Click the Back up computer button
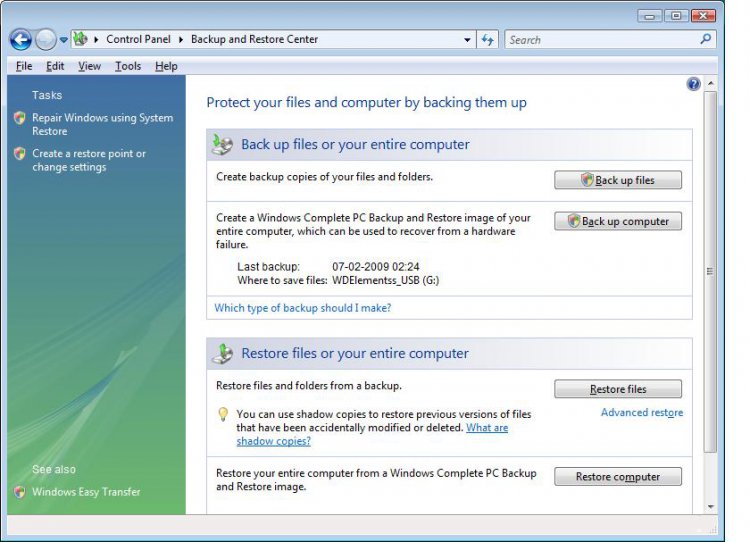Viewport: 750px width, 542px height. click(x=618, y=221)
